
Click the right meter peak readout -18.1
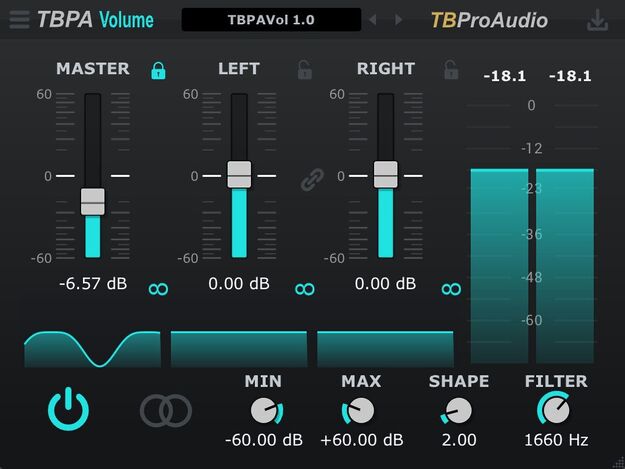pos(570,76)
